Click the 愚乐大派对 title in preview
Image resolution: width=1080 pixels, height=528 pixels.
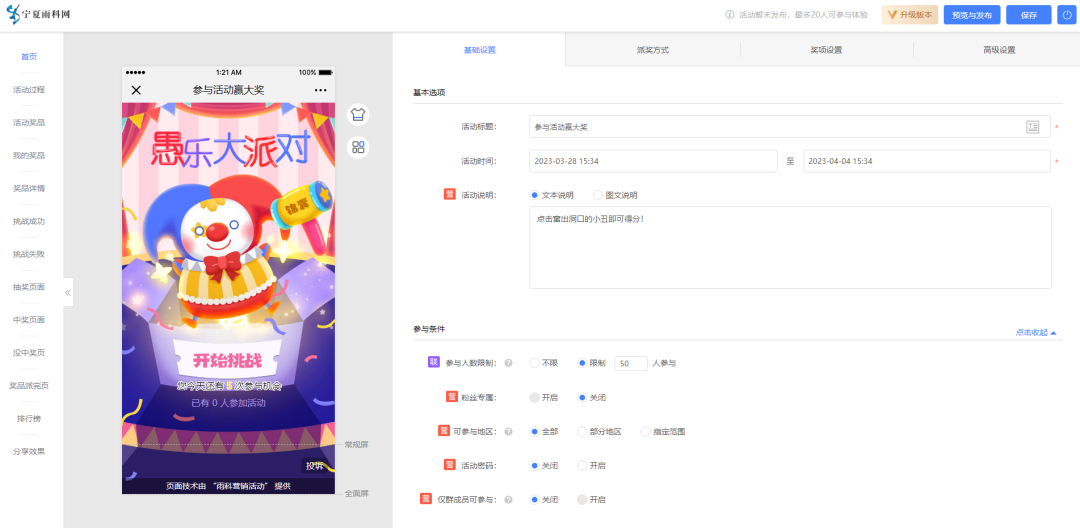[x=231, y=149]
